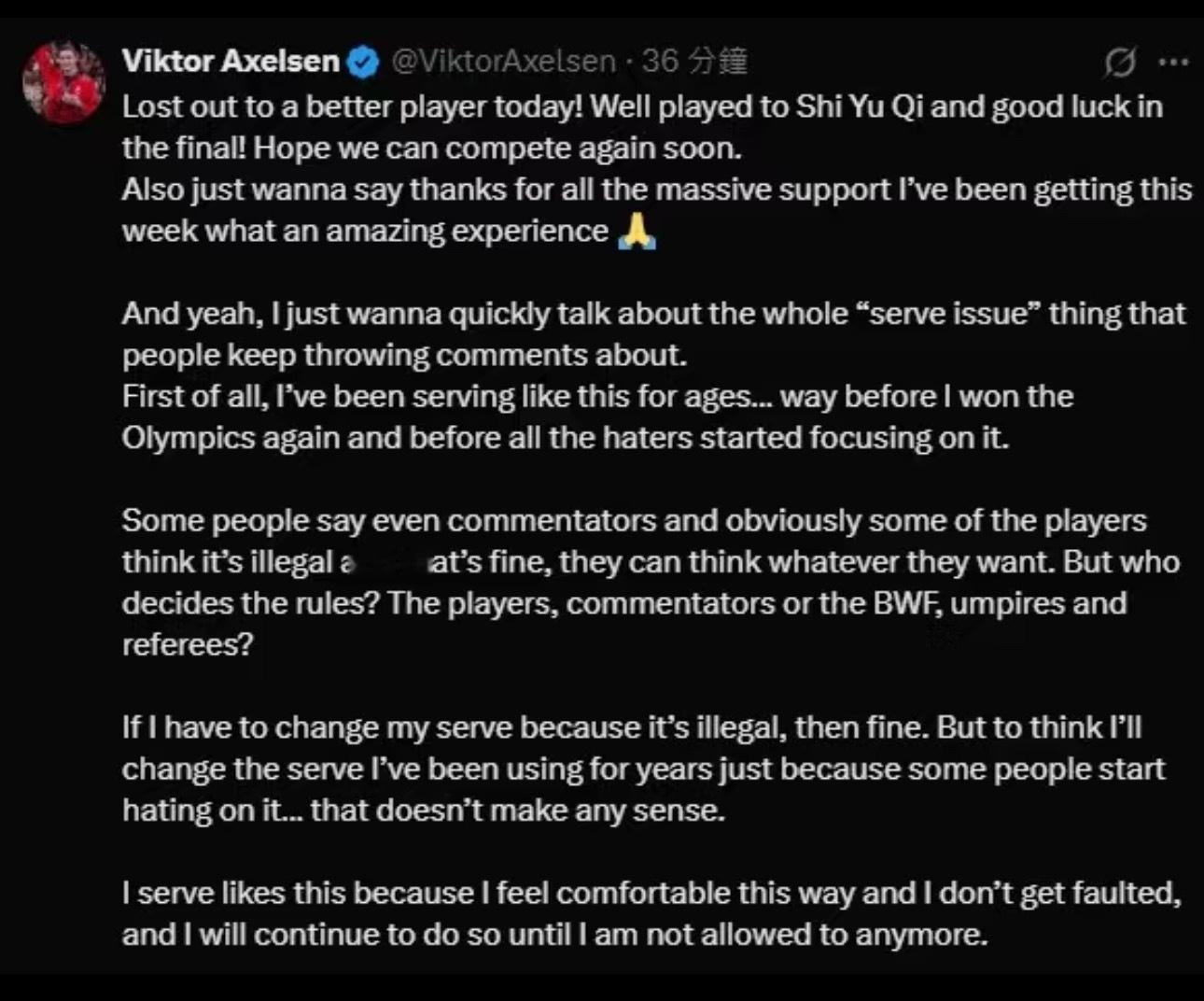The height and width of the screenshot is (1001, 1204).
Task: Click the Grok slashed-circle icon
Action: tap(1119, 63)
